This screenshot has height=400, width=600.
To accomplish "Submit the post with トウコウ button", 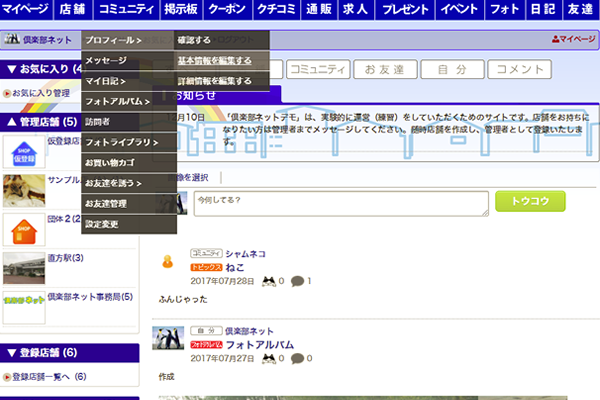I will coord(530,201).
